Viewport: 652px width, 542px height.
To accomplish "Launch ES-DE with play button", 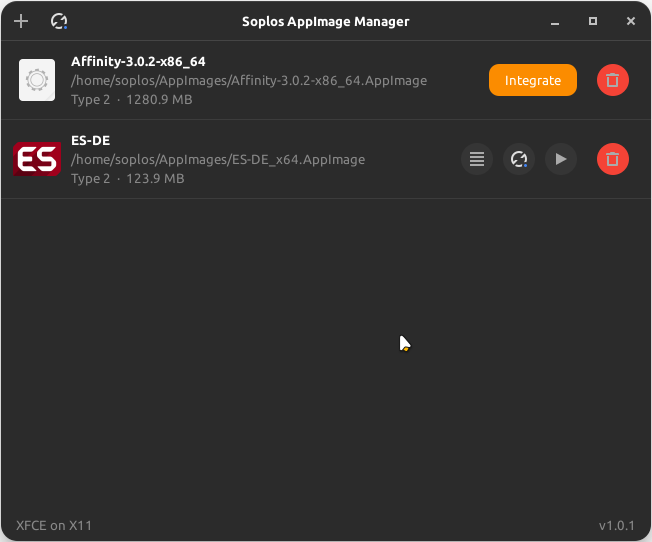I will 561,159.
